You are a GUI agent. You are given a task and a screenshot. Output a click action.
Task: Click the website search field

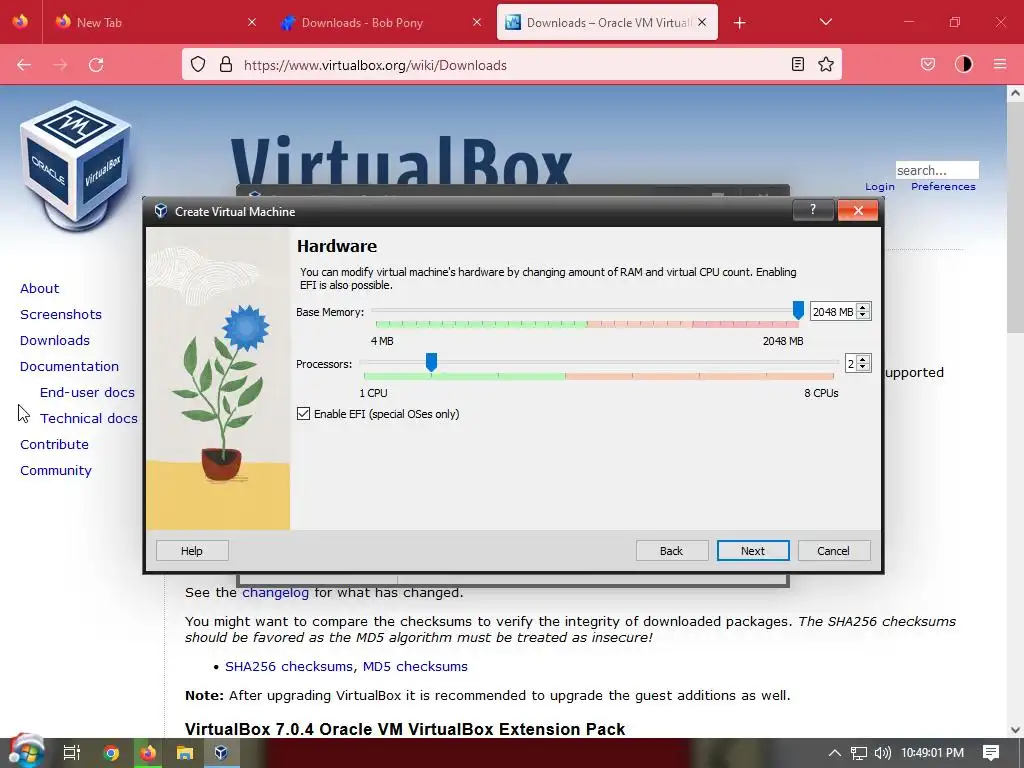point(936,170)
